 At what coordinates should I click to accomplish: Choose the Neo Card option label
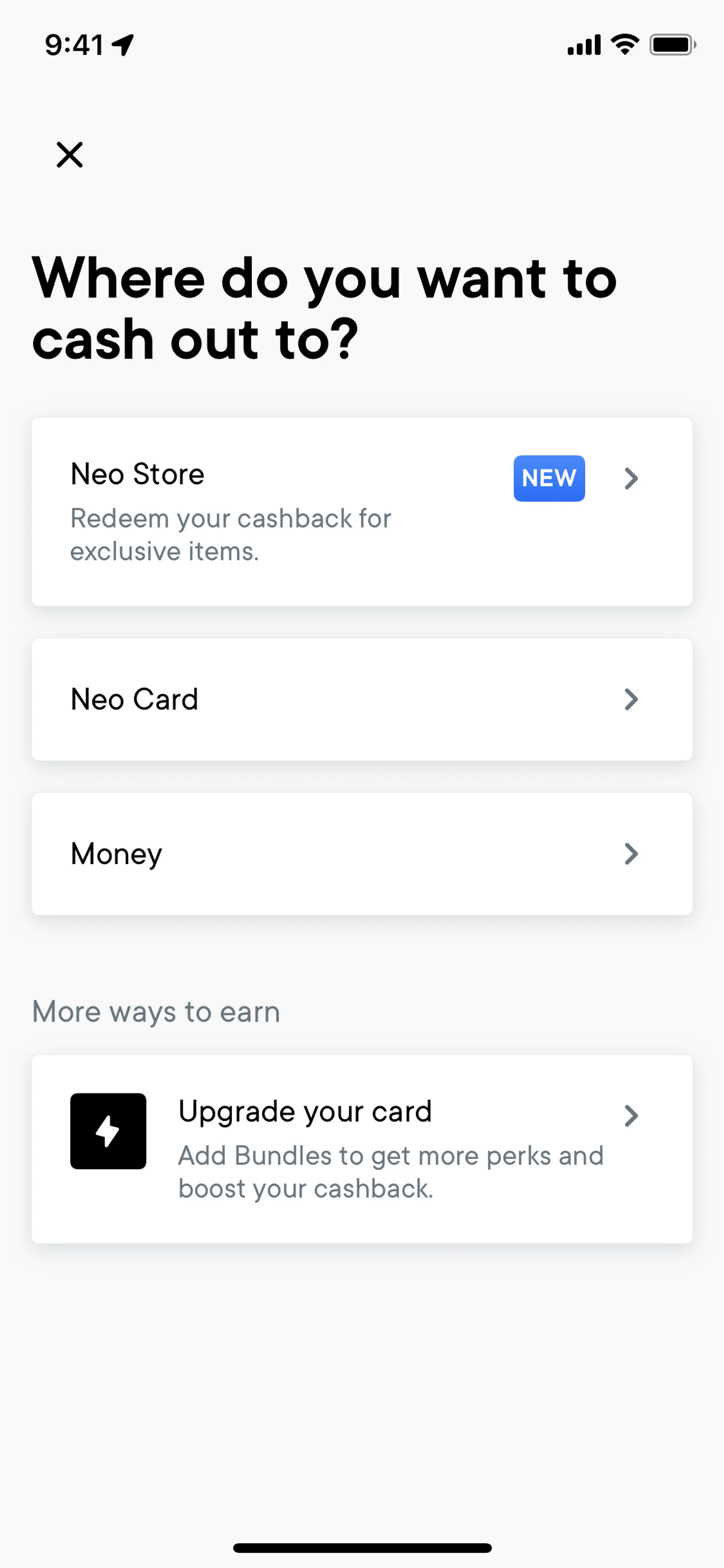click(135, 699)
